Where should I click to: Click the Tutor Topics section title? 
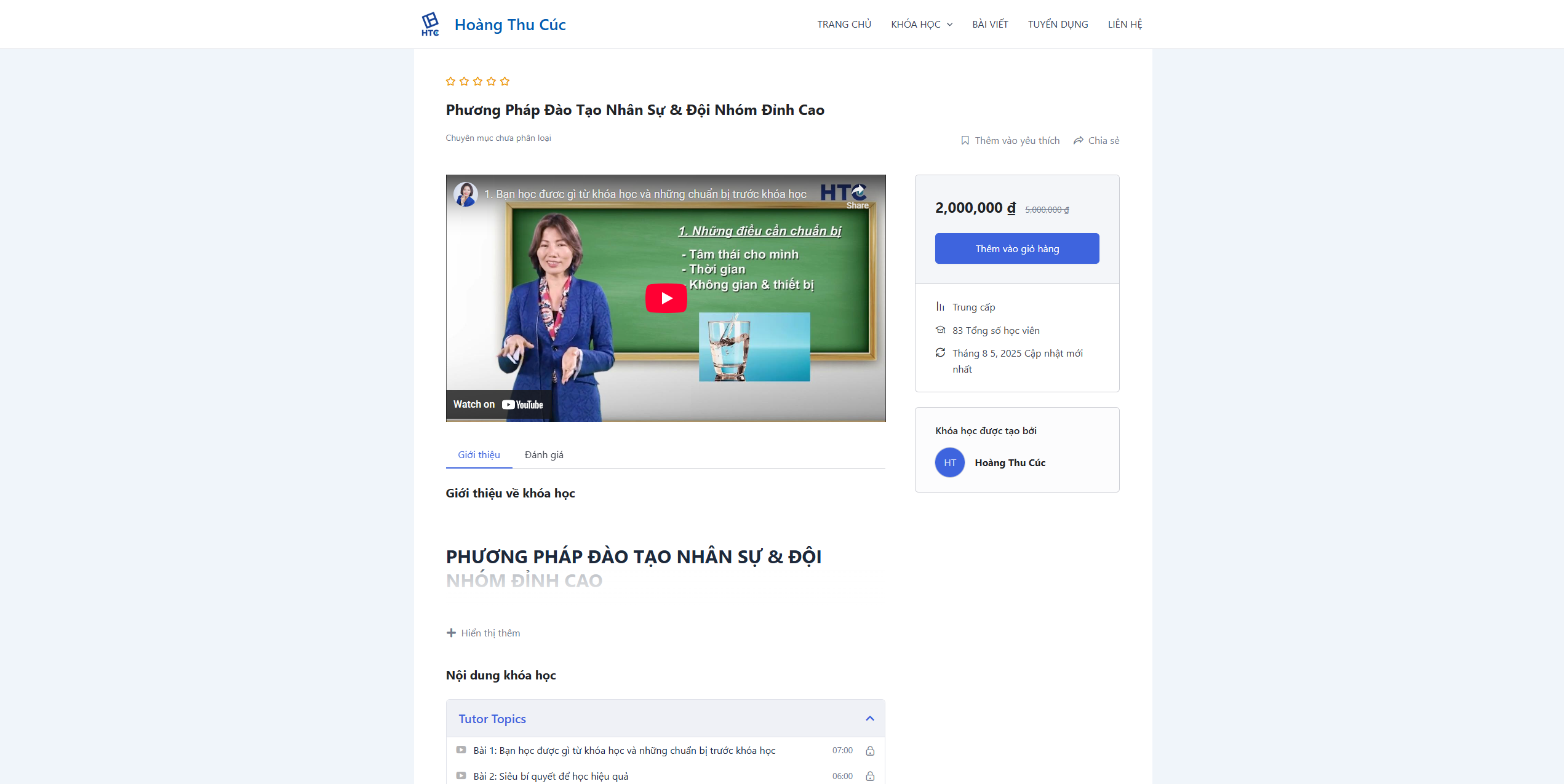click(492, 718)
